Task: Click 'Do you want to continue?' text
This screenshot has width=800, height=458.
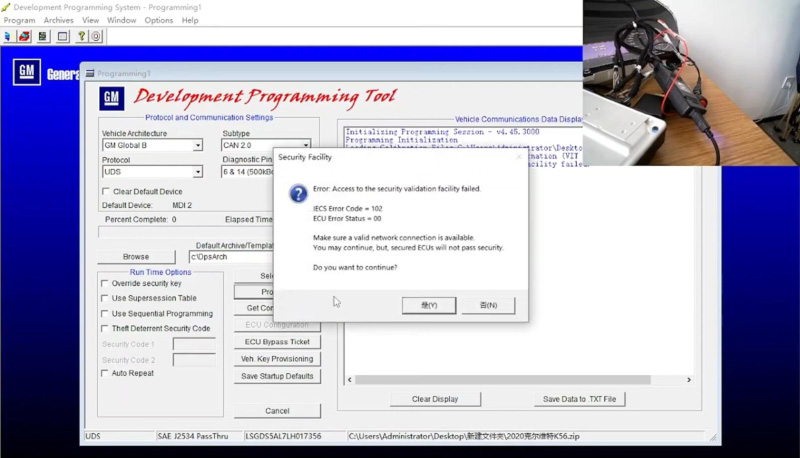Action: pyautogui.click(x=355, y=267)
